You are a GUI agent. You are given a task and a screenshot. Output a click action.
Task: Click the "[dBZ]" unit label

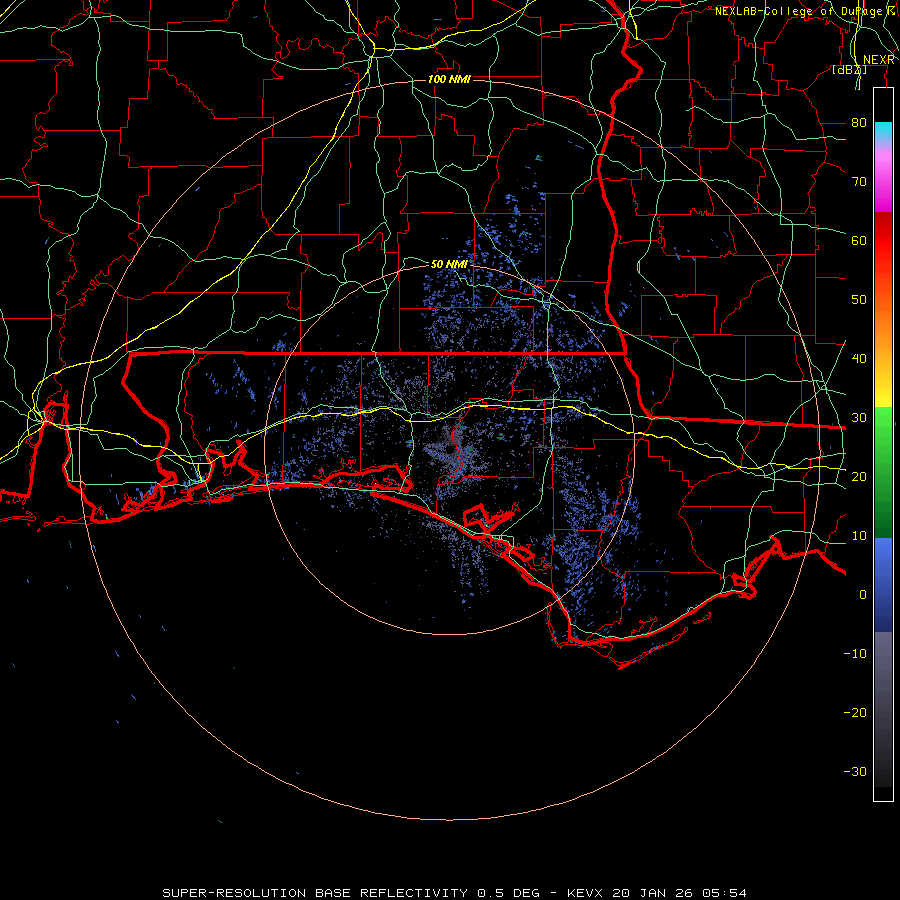[x=849, y=70]
